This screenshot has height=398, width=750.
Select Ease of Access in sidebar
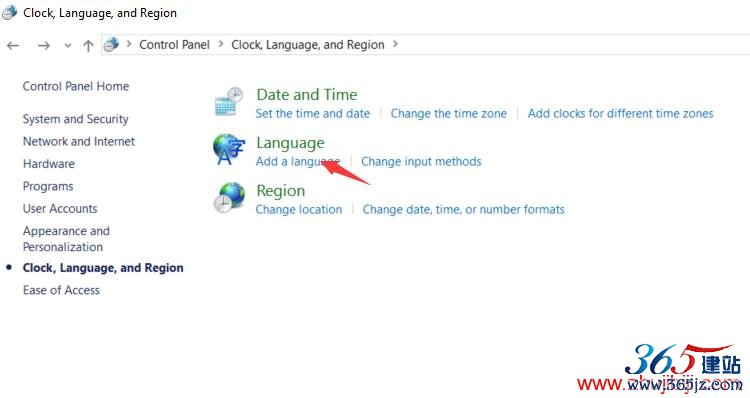pyautogui.click(x=61, y=290)
